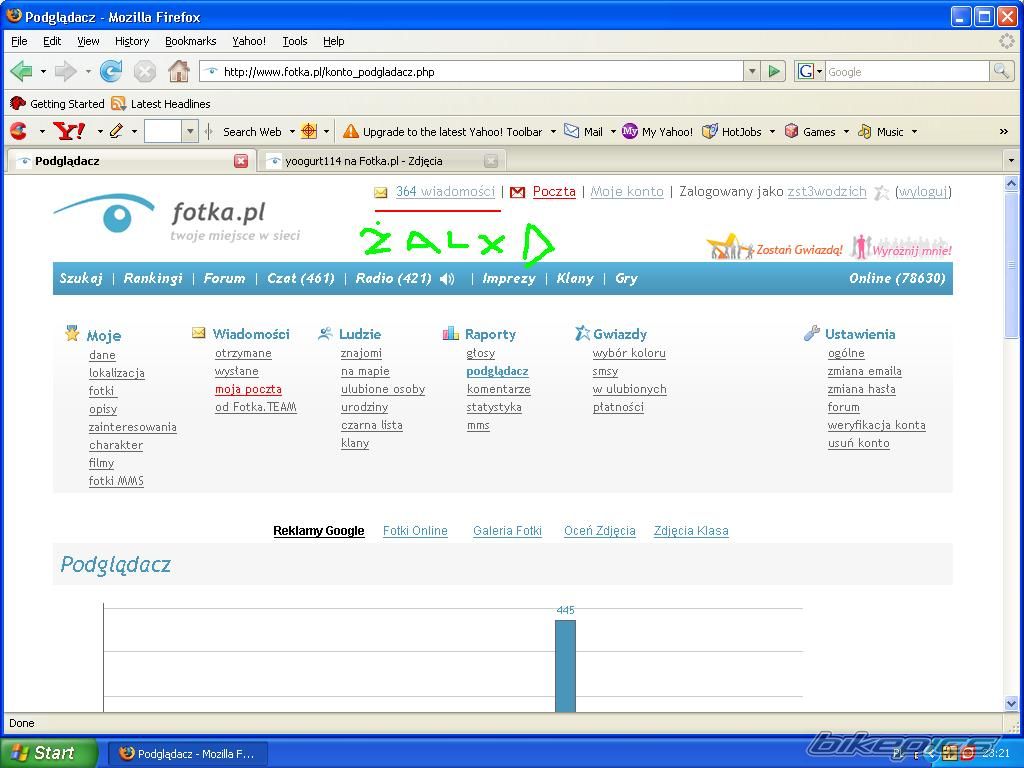
Task: Reload the page with the refresh icon
Action: (x=111, y=71)
